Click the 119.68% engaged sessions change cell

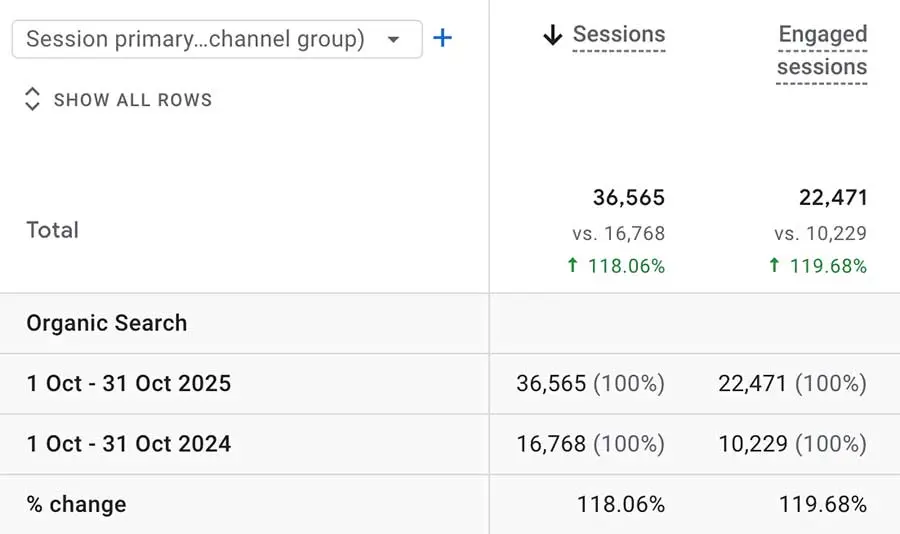(x=823, y=504)
